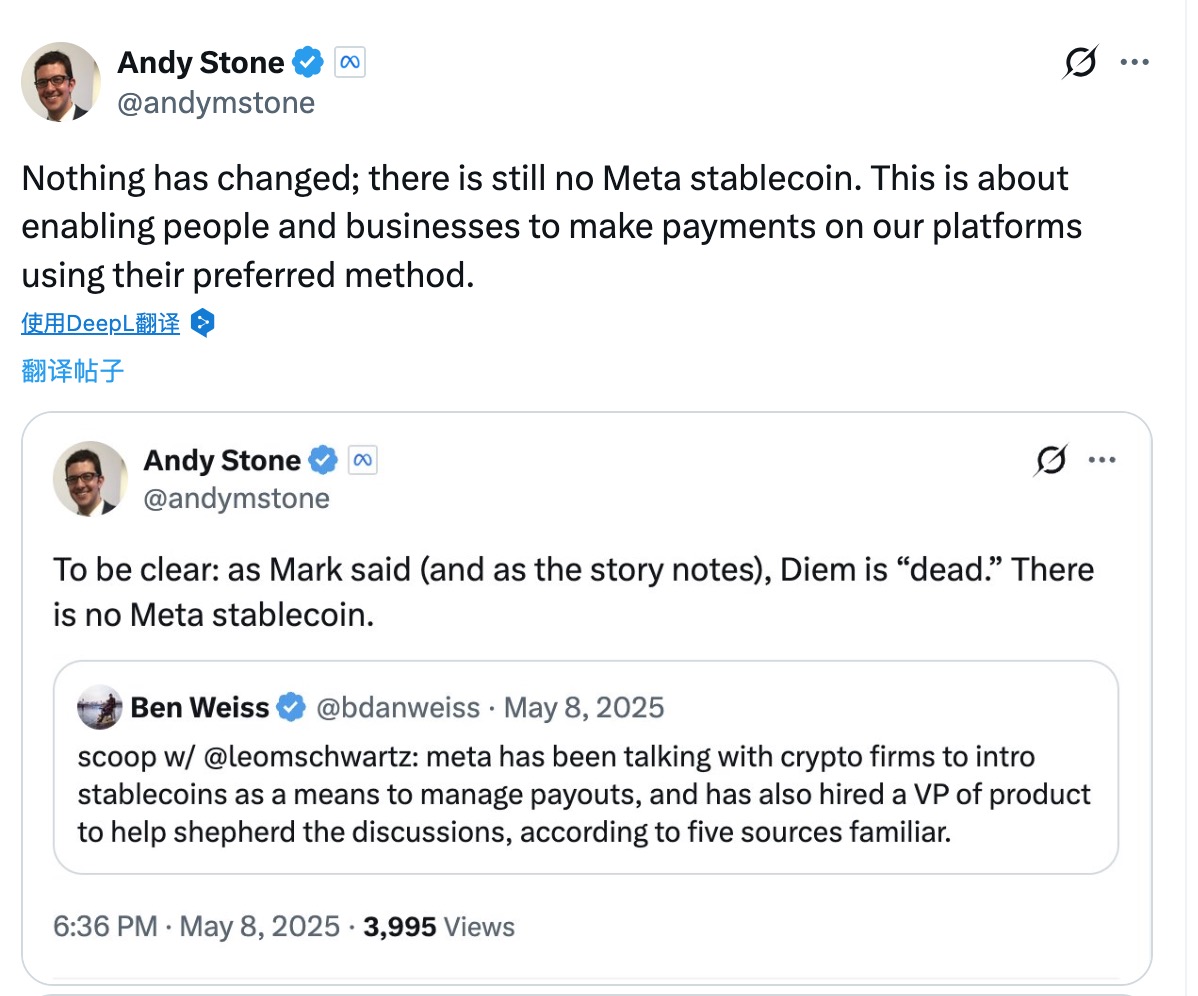Click the blue DeepL logo icon
This screenshot has height=996, width=1198.
point(202,323)
